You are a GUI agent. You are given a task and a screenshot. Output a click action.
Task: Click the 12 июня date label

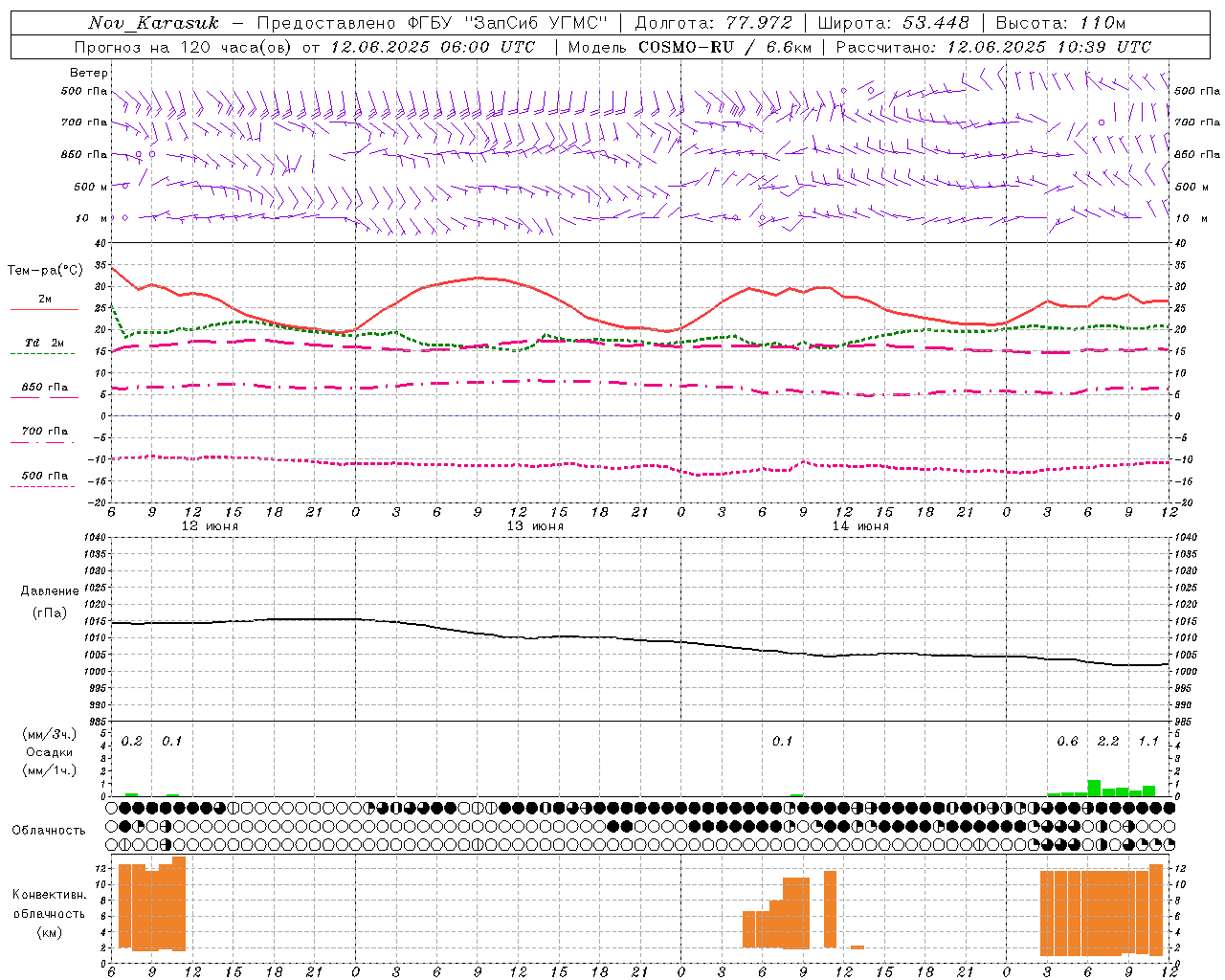click(210, 526)
